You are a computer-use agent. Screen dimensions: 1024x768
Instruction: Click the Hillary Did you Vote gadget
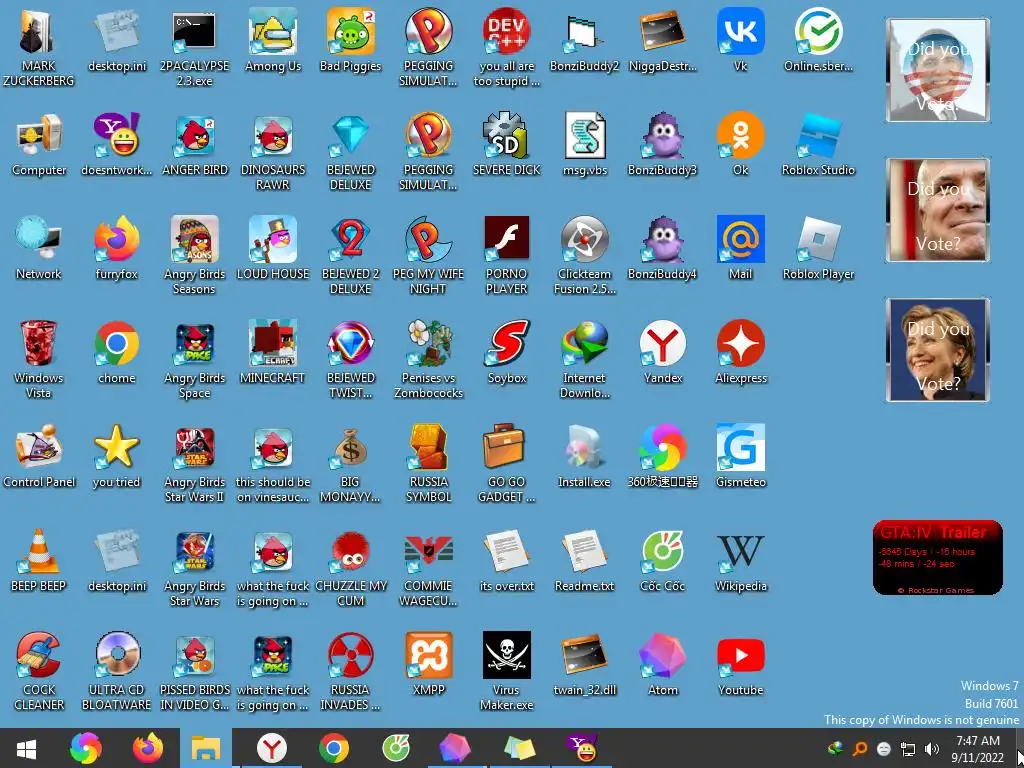coord(938,349)
